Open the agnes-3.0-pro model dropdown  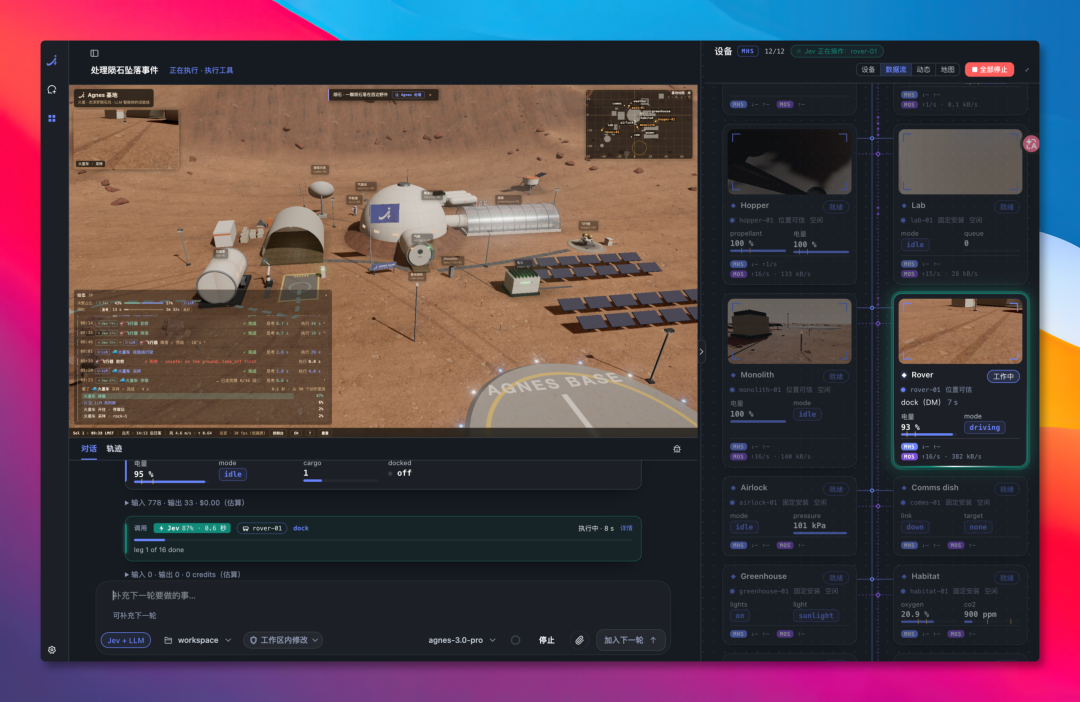click(x=462, y=640)
